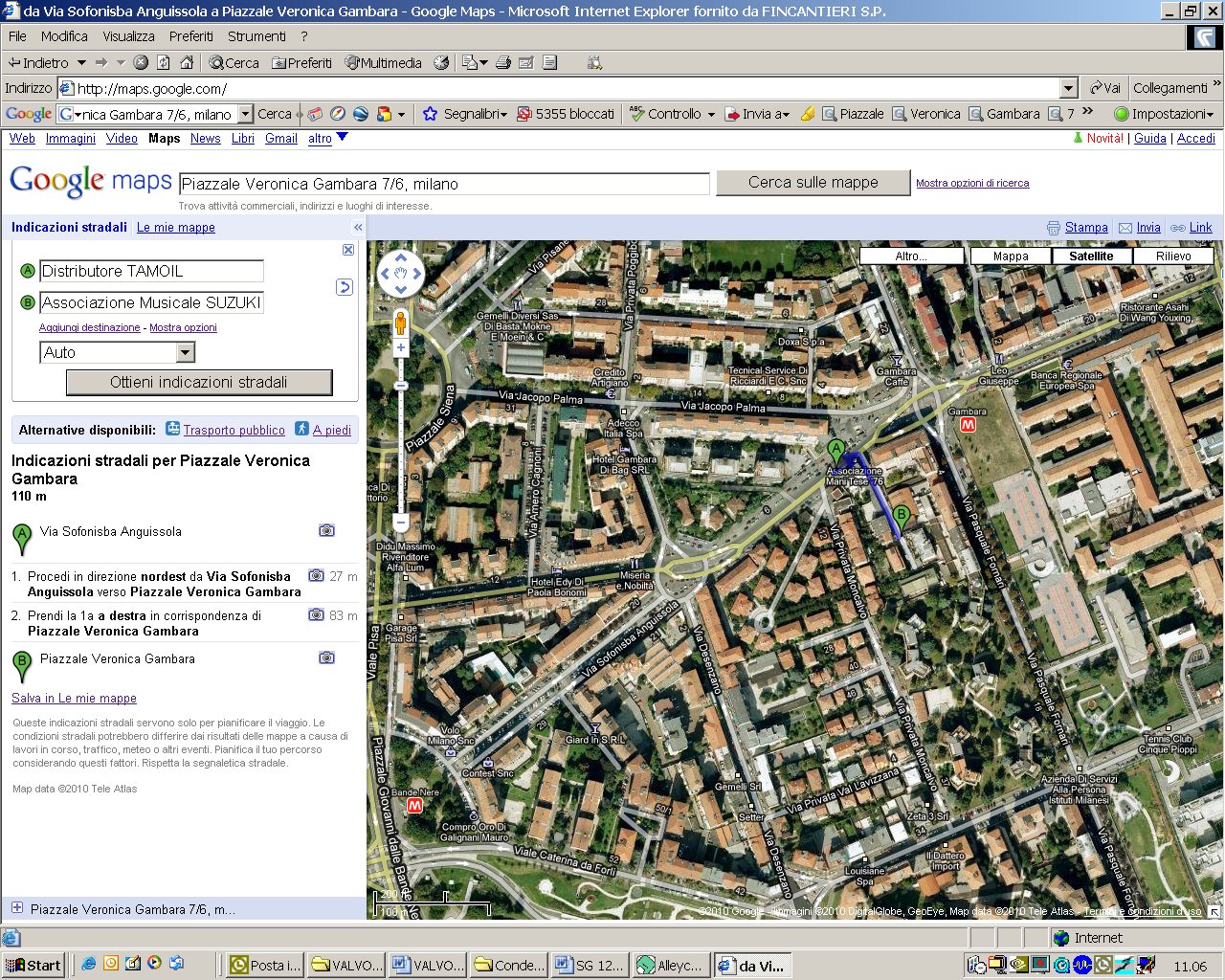Open the Preferiti favorites pane

(x=301, y=62)
